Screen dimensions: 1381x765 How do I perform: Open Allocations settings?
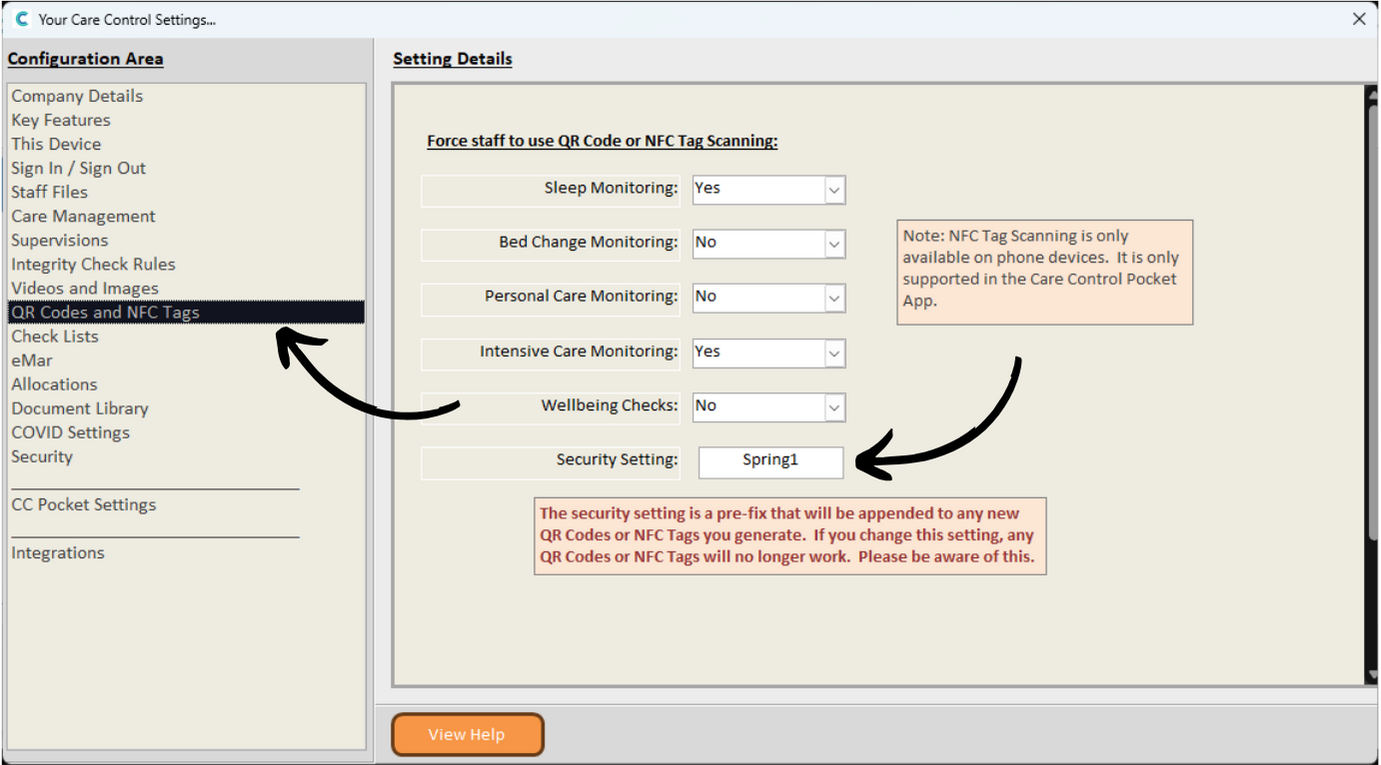tap(54, 384)
